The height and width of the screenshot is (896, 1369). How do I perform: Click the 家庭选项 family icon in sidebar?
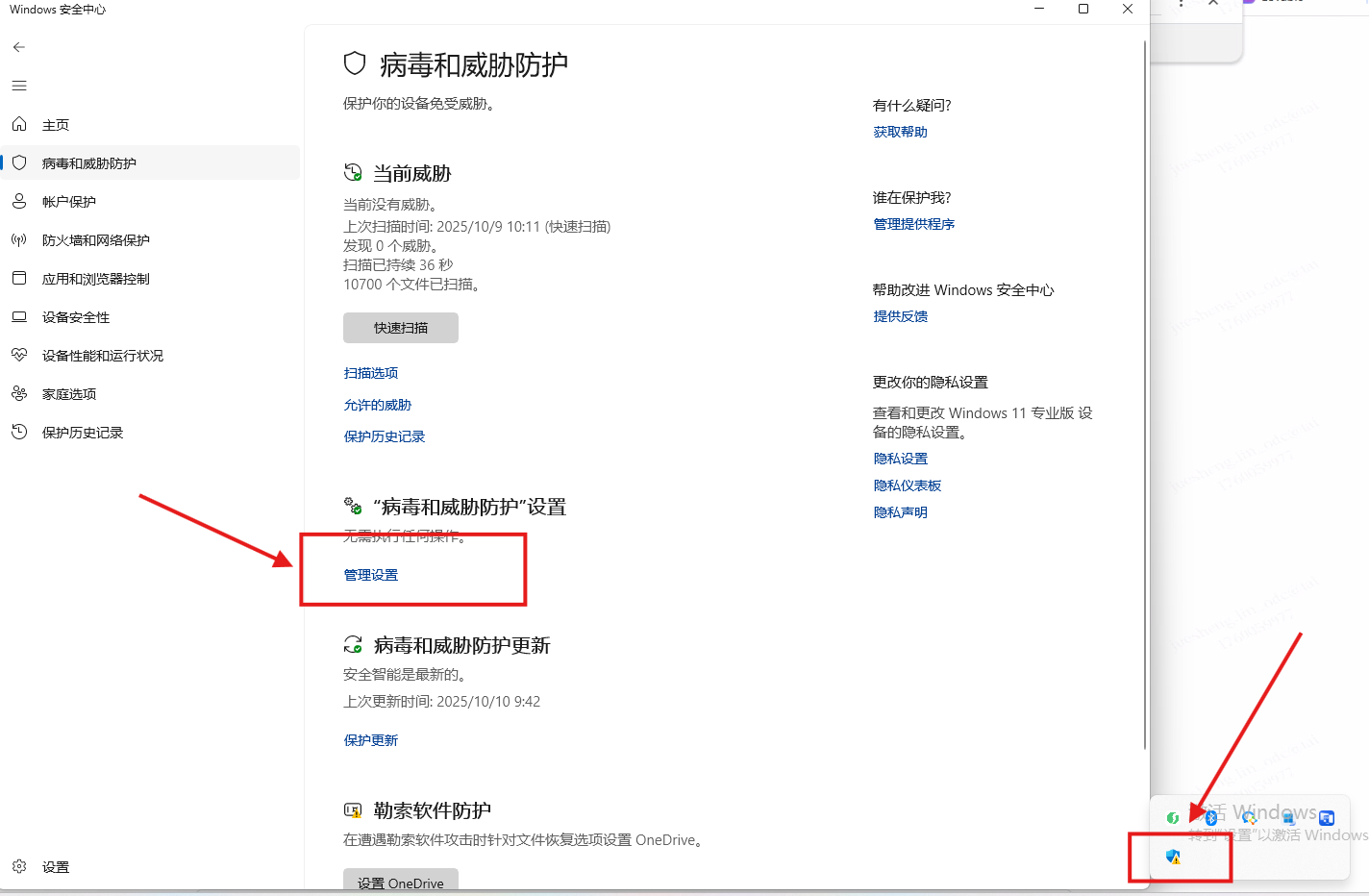click(x=19, y=393)
